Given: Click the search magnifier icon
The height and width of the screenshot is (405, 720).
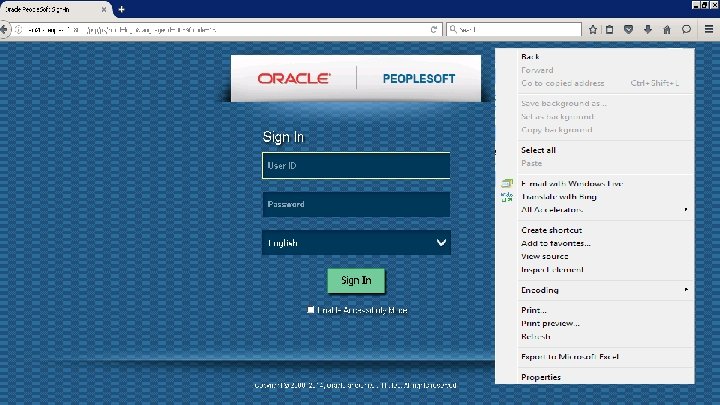Looking at the screenshot, I should (453, 29).
